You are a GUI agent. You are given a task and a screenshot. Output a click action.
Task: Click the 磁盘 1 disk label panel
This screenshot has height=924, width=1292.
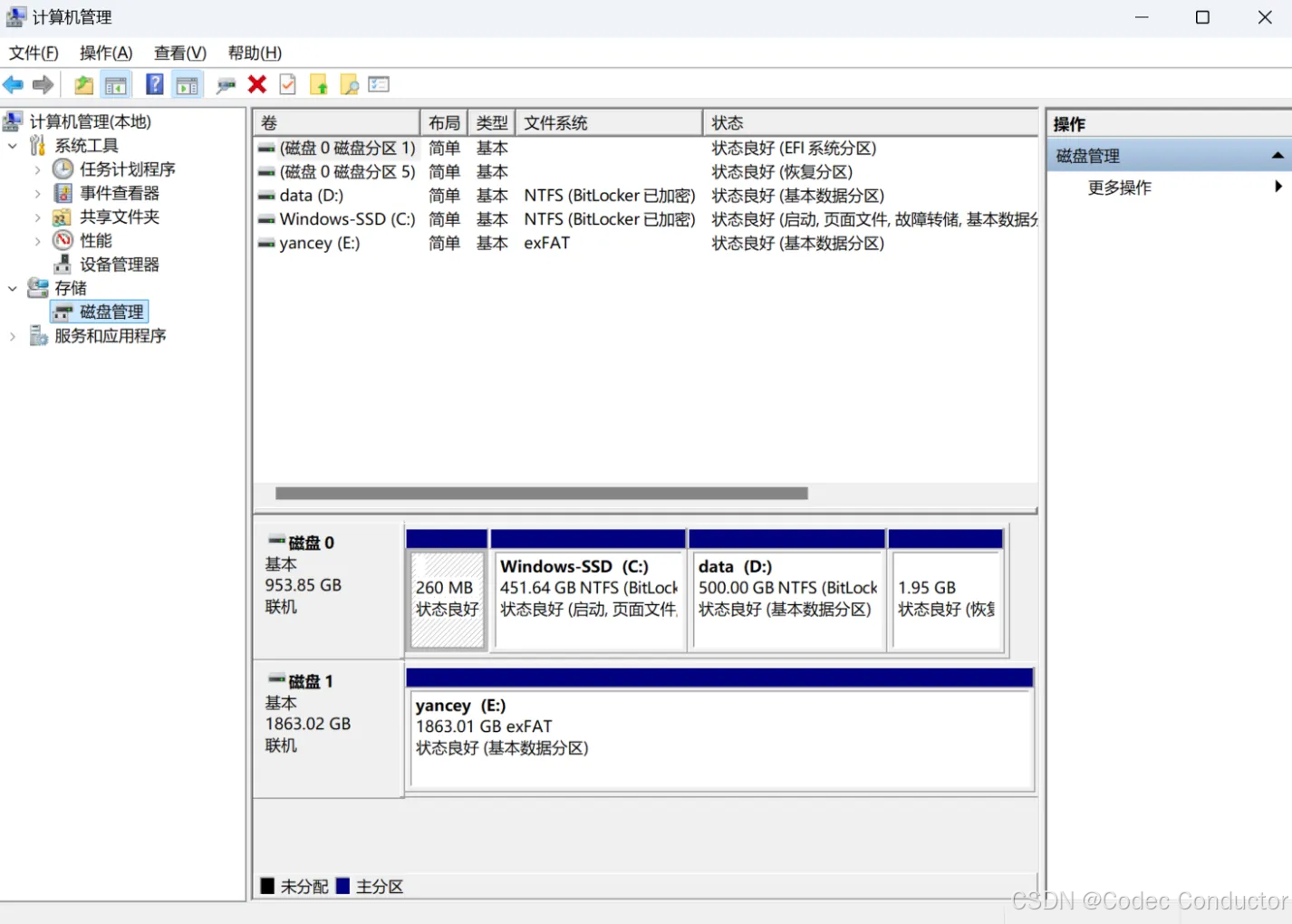(x=328, y=729)
